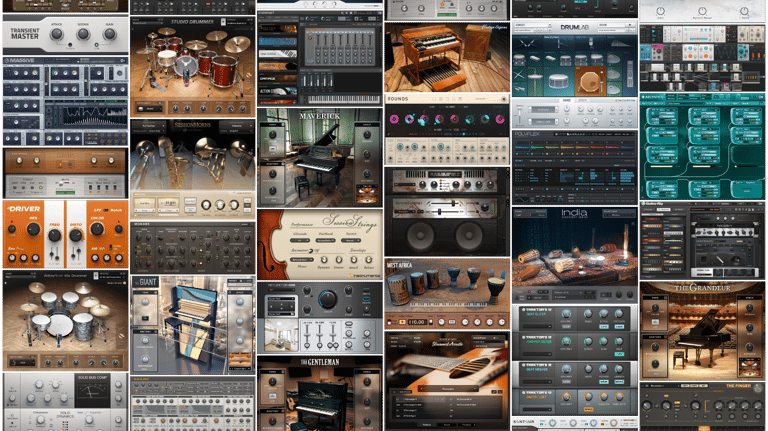Open the Glissando dropdown in Session Strings
The height and width of the screenshot is (431, 768).
(299, 240)
